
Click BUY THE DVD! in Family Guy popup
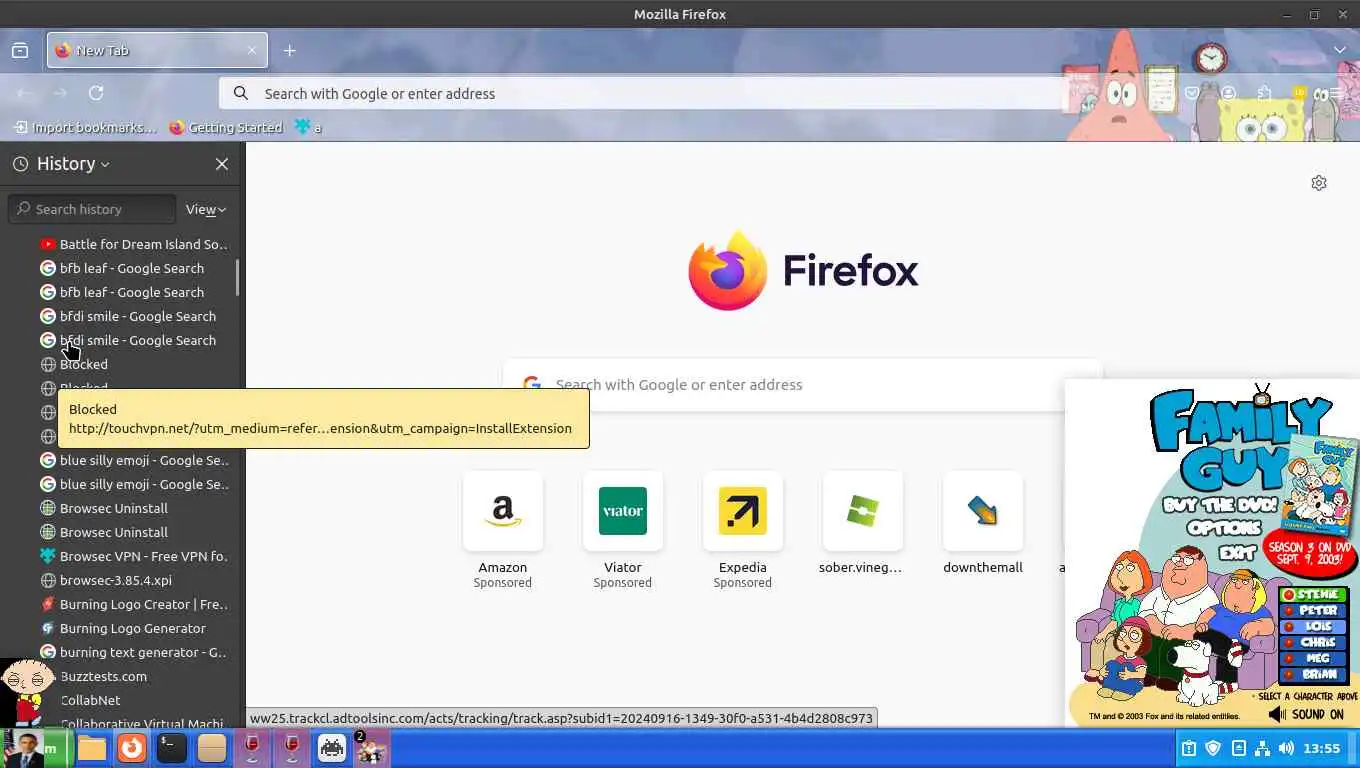click(1220, 505)
